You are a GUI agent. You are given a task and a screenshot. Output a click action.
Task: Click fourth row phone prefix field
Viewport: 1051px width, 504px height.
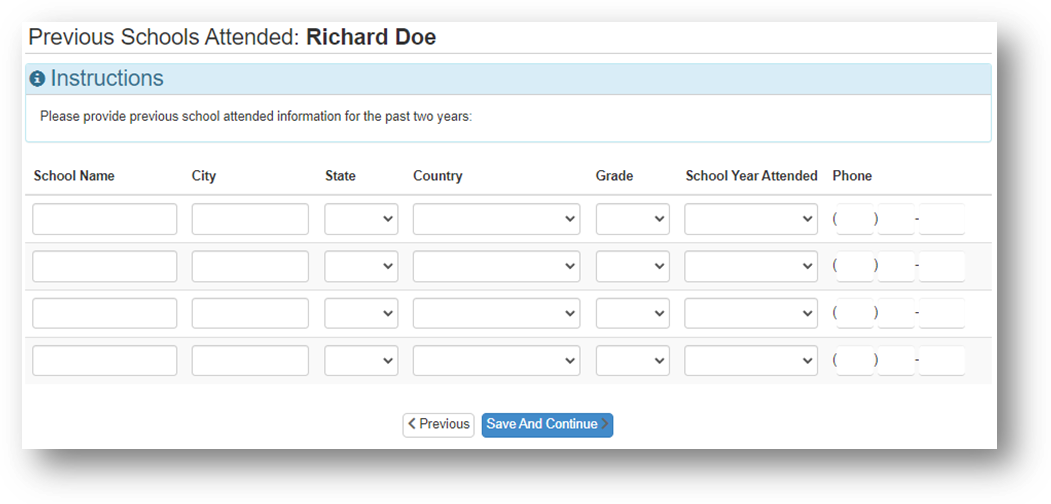point(896,361)
